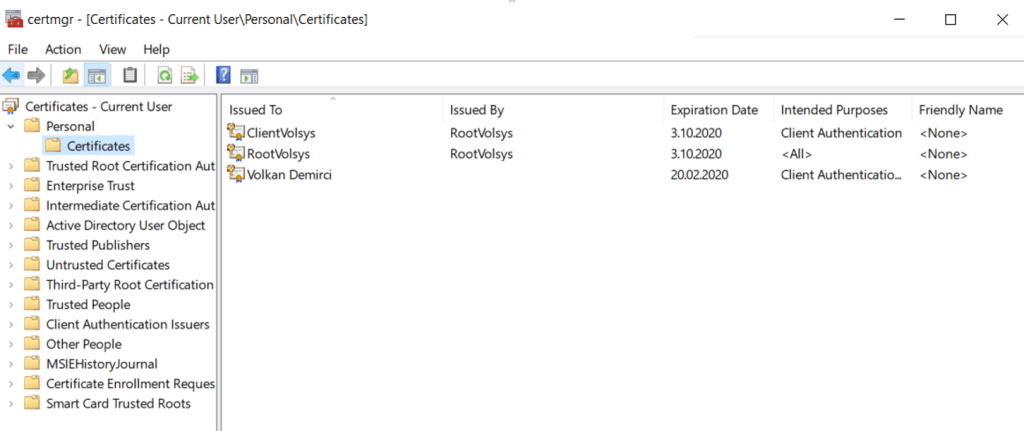Open the Action menu

tap(63, 50)
